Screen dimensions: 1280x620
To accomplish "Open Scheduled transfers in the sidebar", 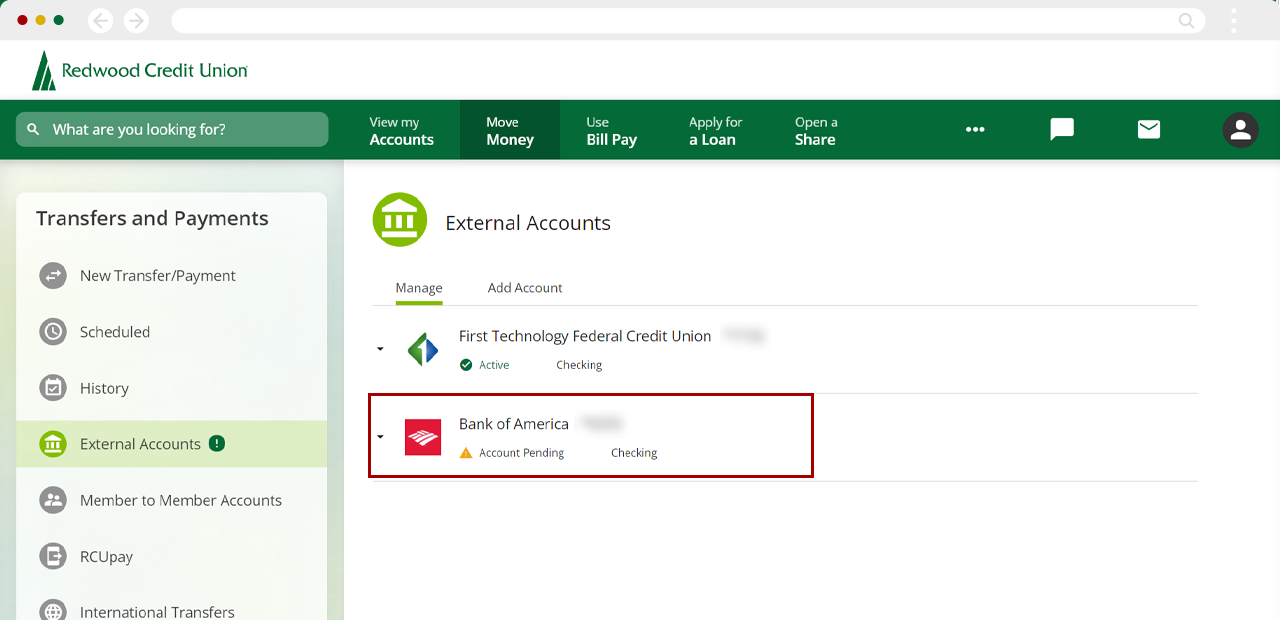I will point(172,332).
